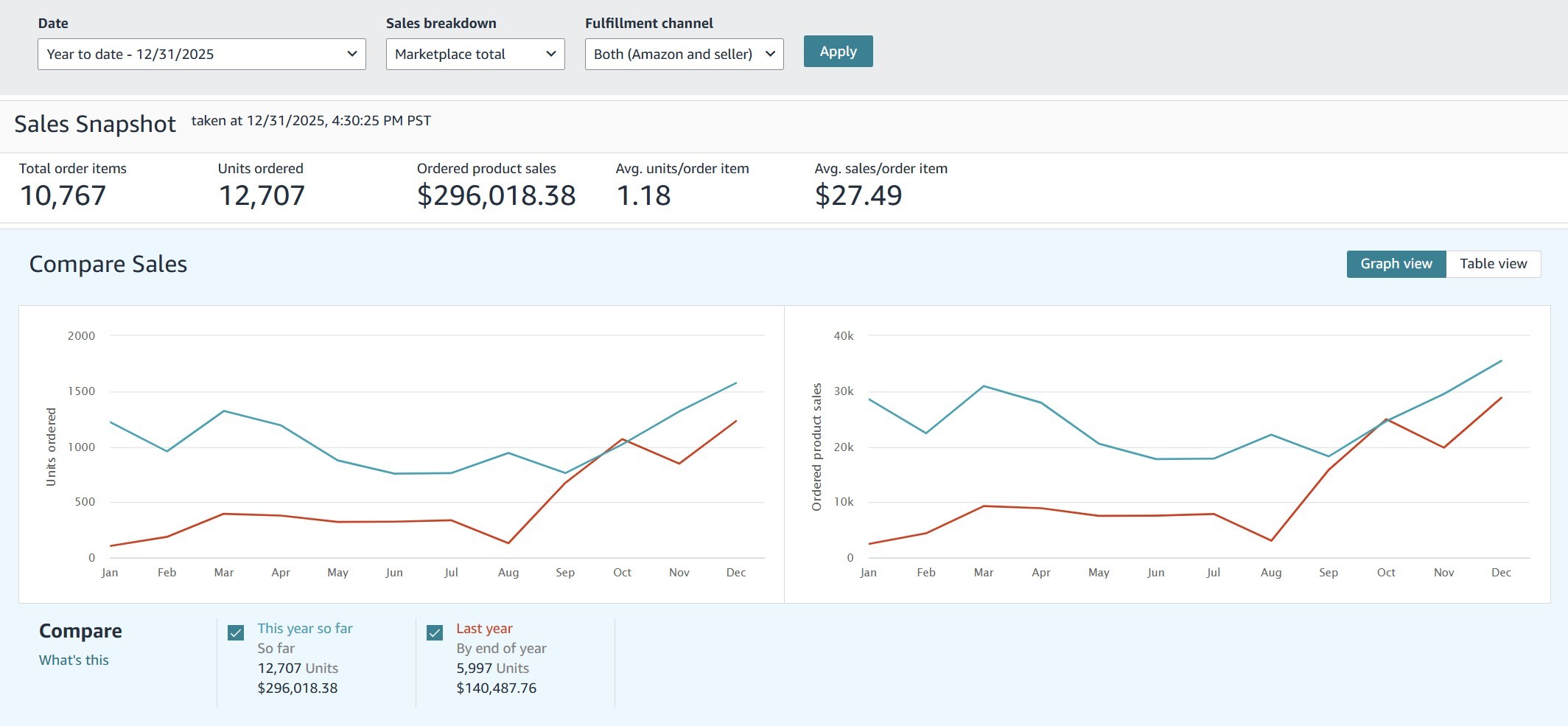
Task: Click the Total order items value 10,767
Action: (x=63, y=195)
